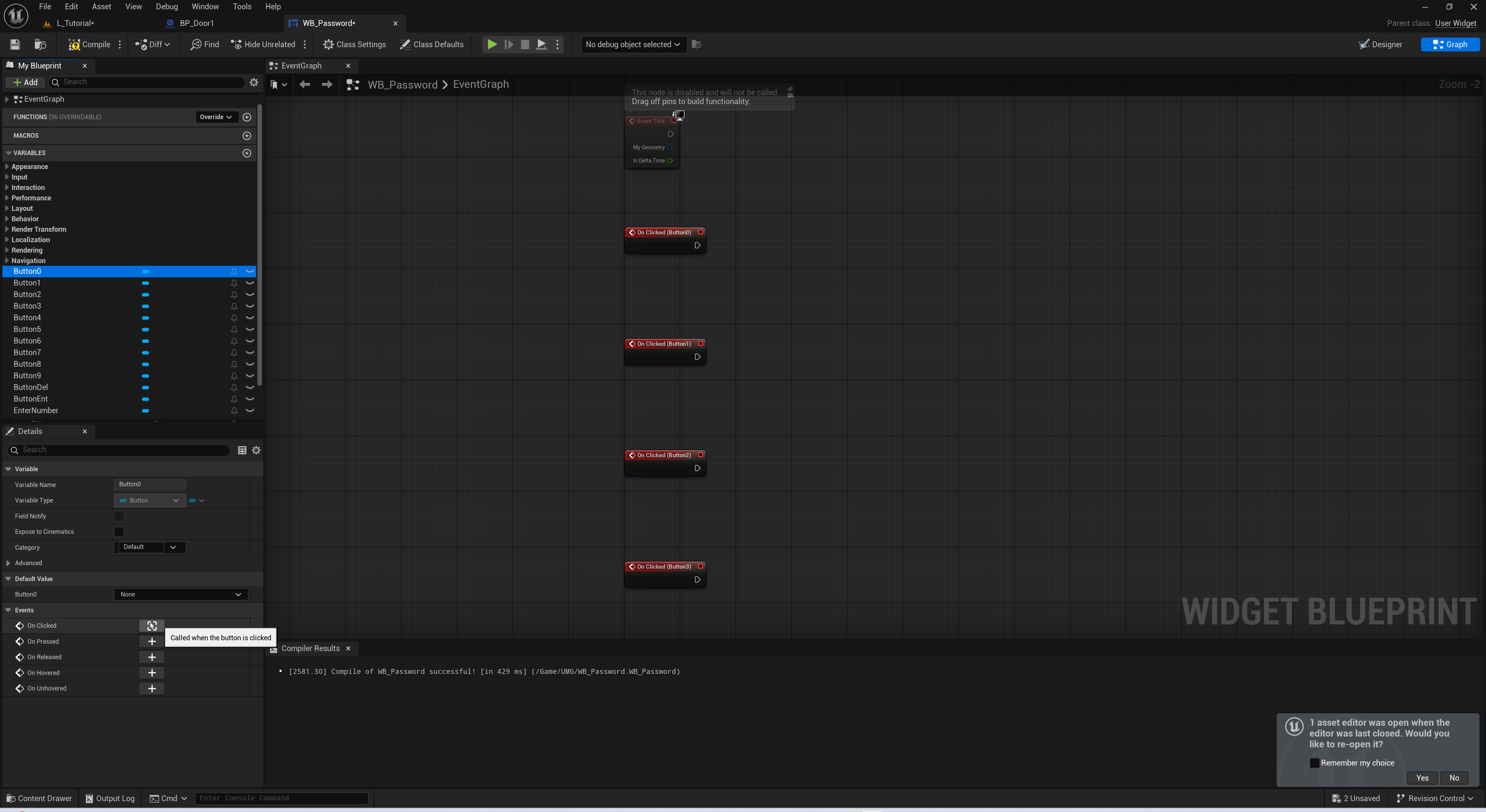
Task: Expand the EventGraph tree item
Action: [7, 99]
